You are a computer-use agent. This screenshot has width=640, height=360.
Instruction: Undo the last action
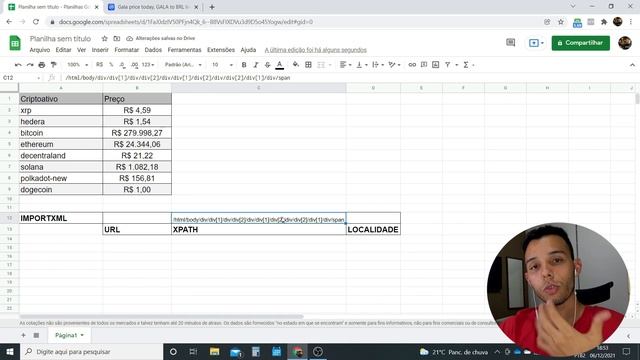pyautogui.click(x=18, y=65)
